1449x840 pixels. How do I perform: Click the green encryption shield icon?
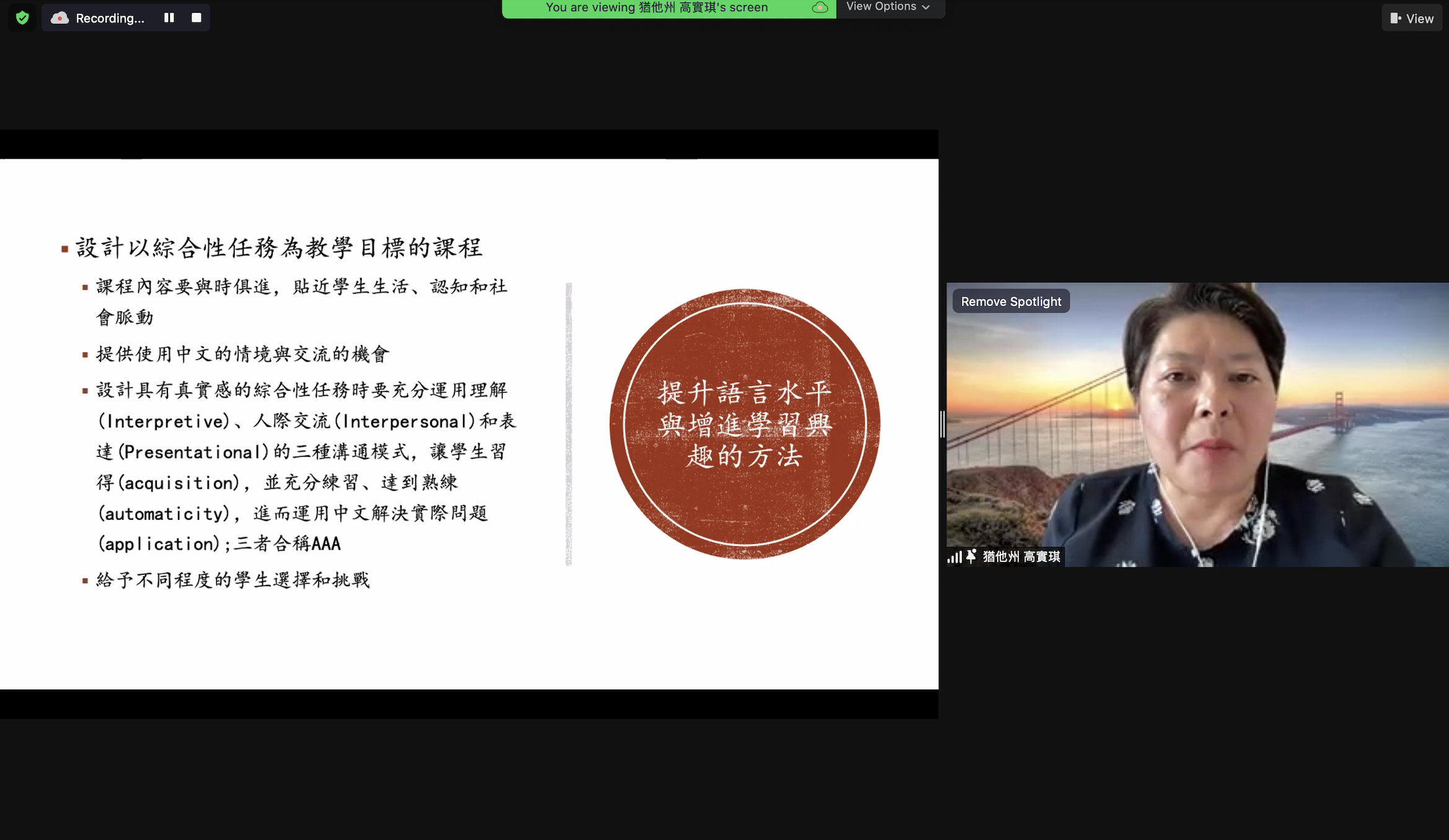point(22,17)
